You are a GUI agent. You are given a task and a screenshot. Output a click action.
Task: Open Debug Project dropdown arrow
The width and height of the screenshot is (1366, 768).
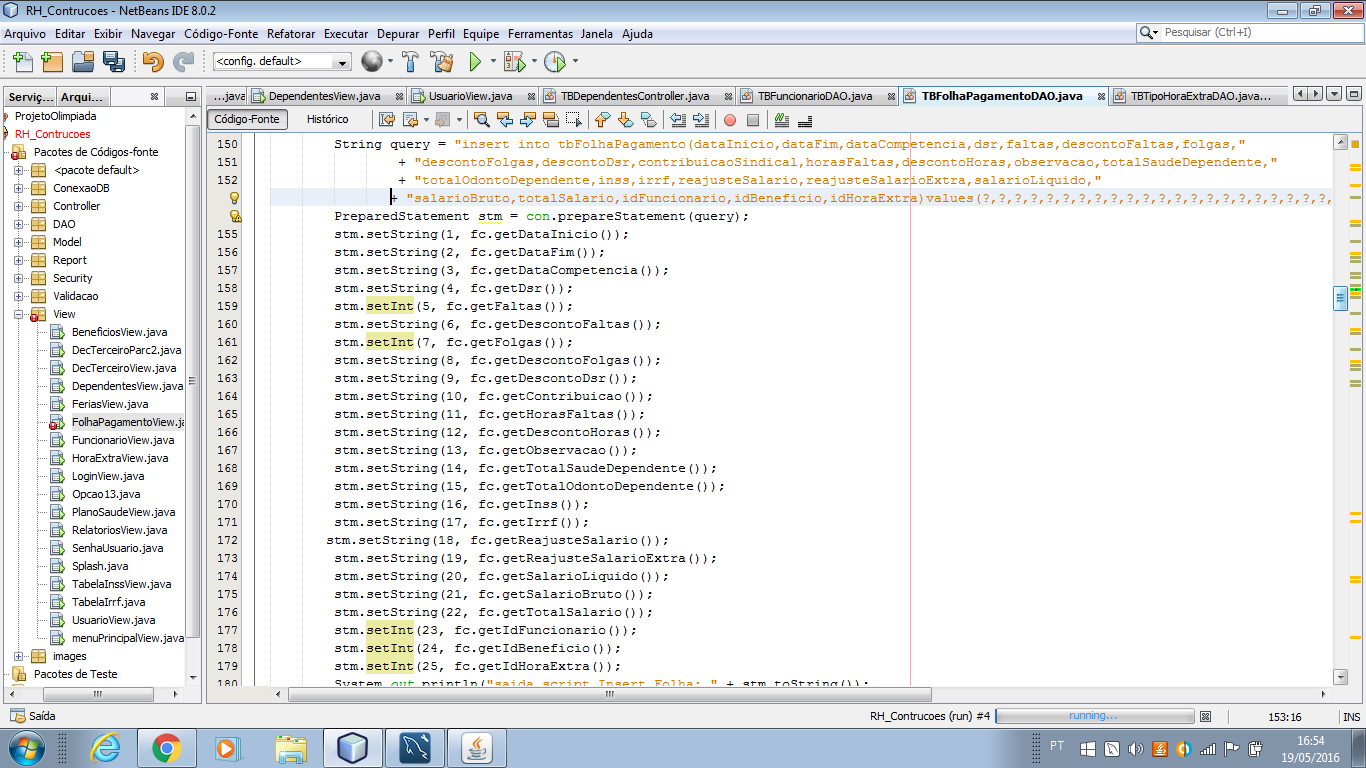click(534, 62)
